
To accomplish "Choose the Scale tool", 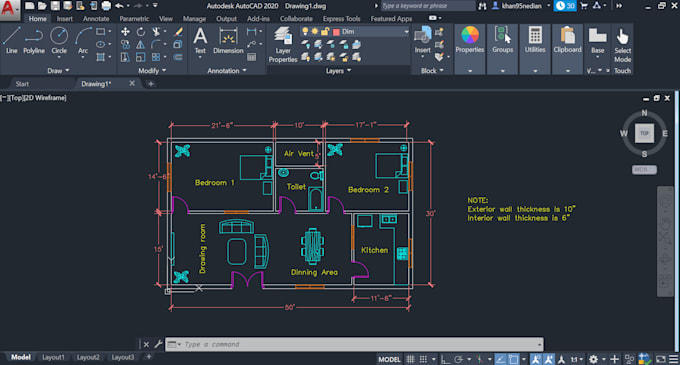I will click(141, 57).
